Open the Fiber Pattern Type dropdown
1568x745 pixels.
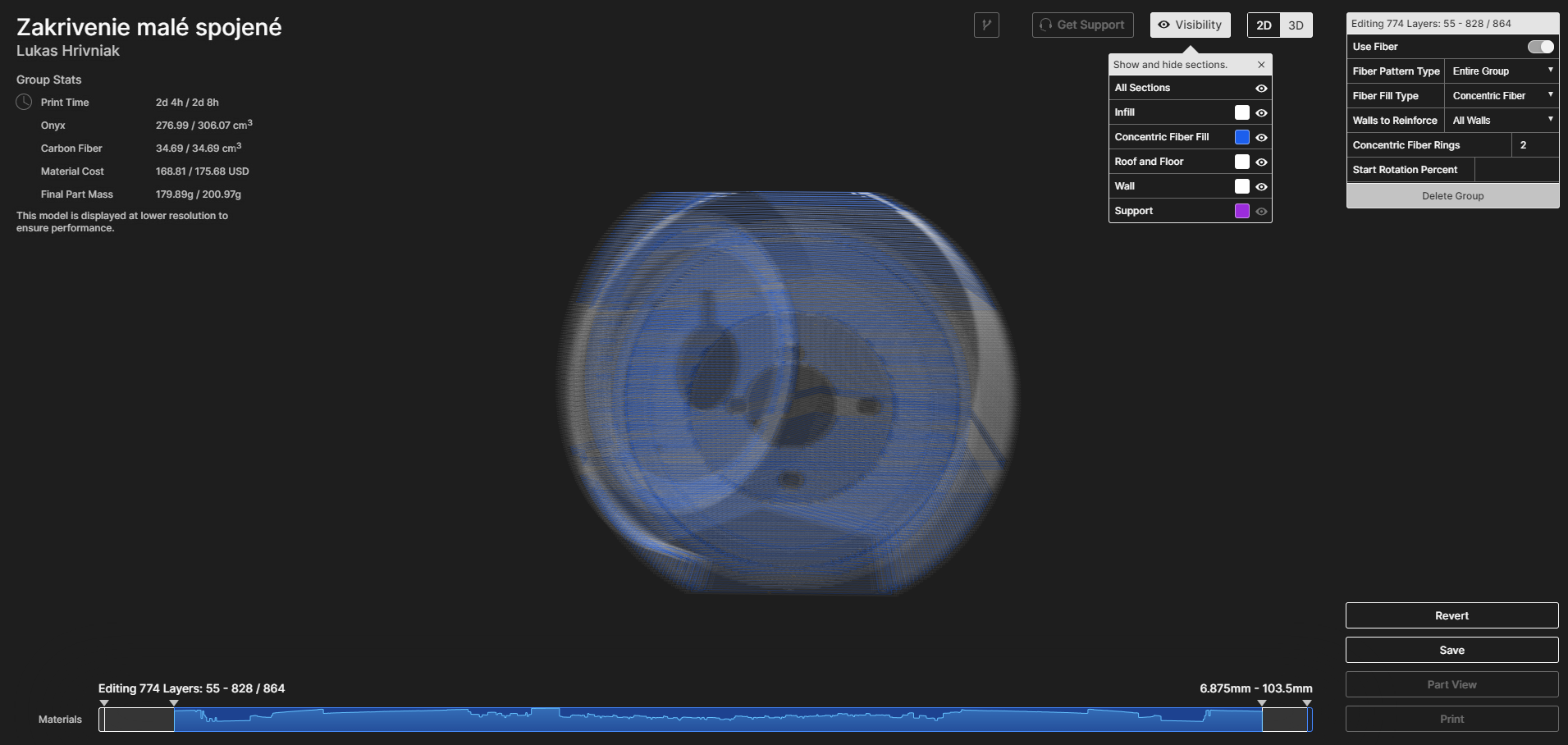click(x=1502, y=71)
